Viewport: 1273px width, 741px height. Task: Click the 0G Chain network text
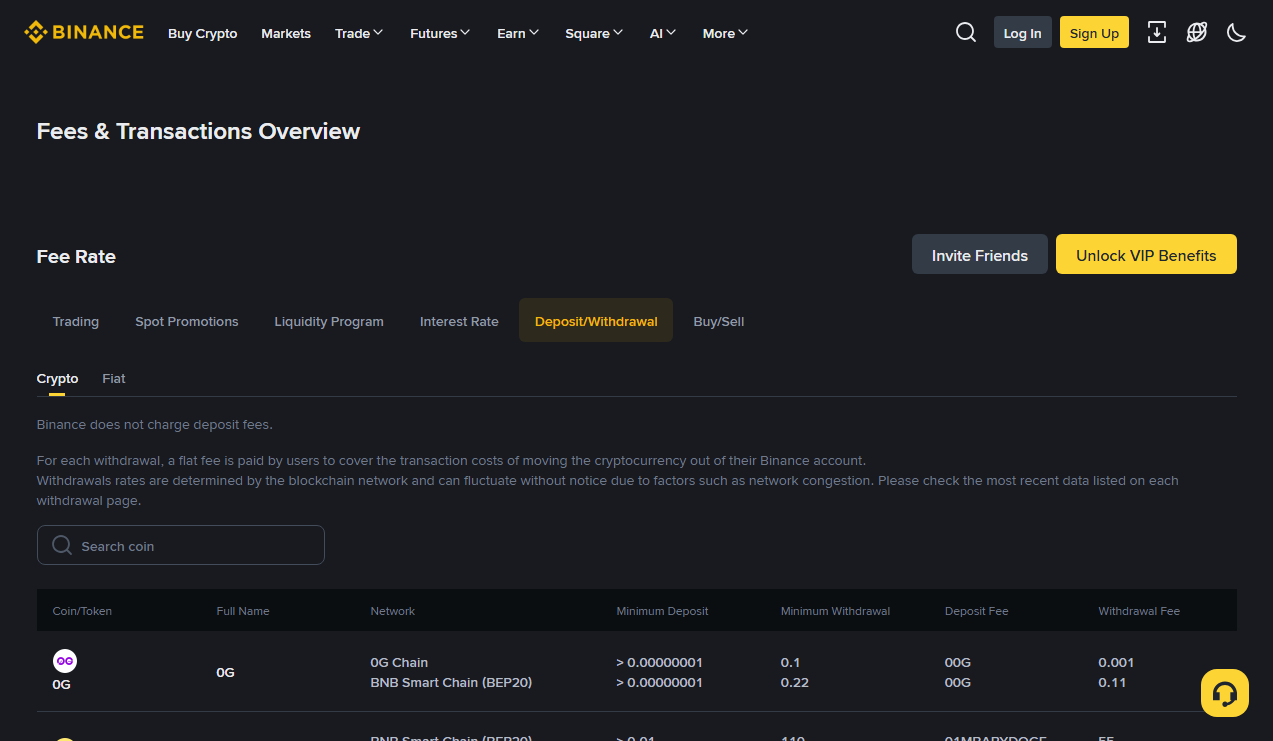coord(399,662)
